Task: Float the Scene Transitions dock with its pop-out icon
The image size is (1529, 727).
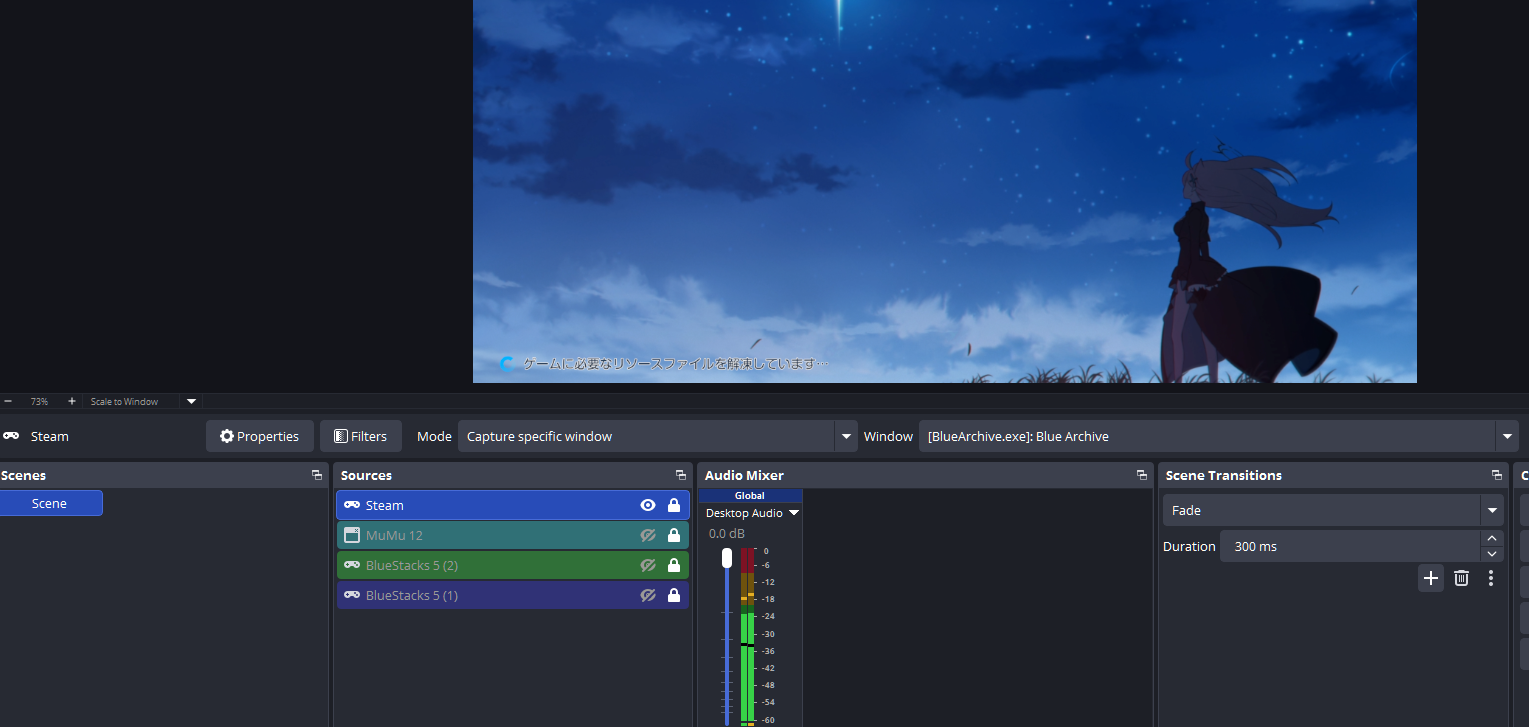Action: pyautogui.click(x=1497, y=475)
